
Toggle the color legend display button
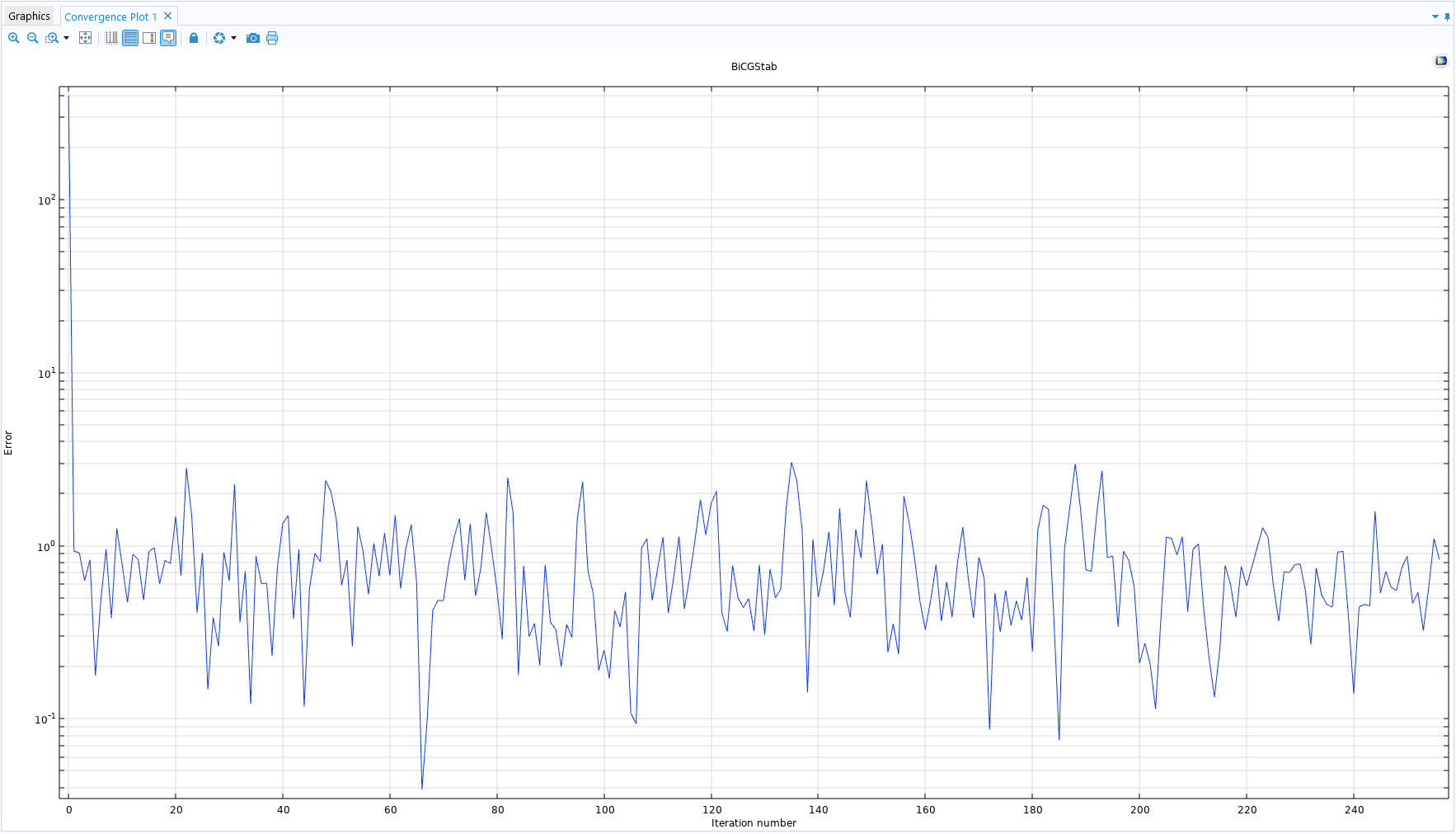(x=149, y=38)
